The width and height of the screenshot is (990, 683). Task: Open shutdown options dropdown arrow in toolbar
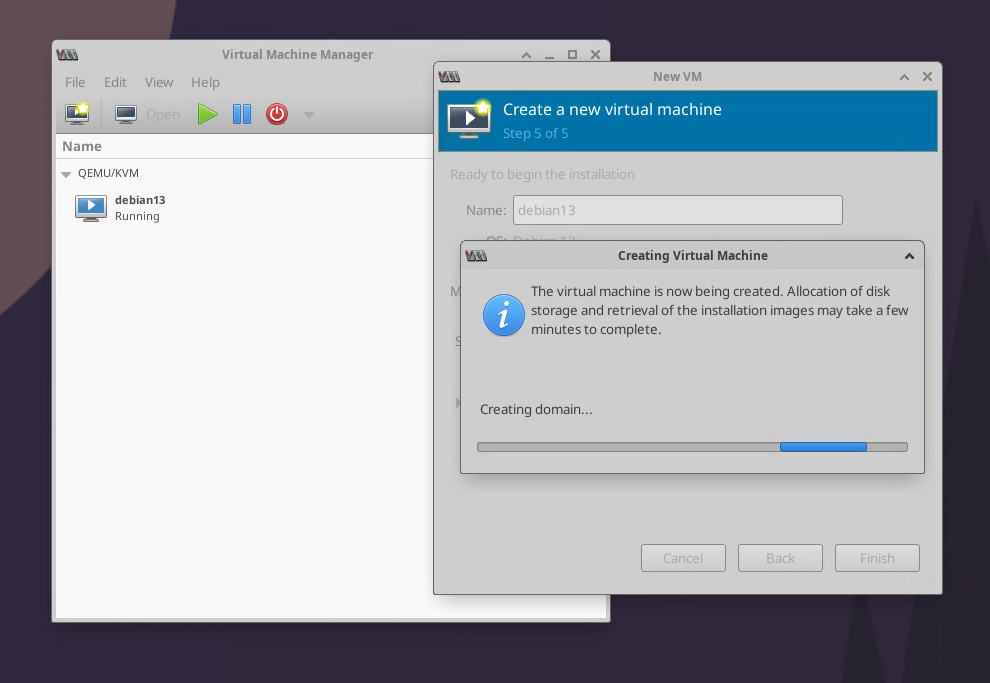(309, 115)
